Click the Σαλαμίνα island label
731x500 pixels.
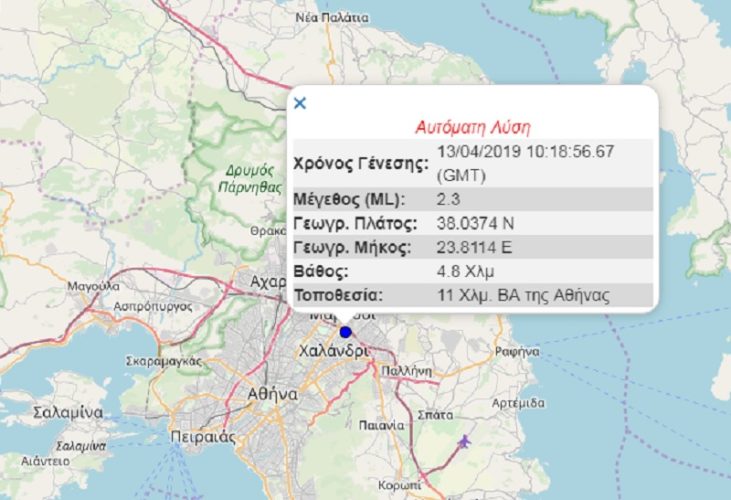(x=68, y=411)
